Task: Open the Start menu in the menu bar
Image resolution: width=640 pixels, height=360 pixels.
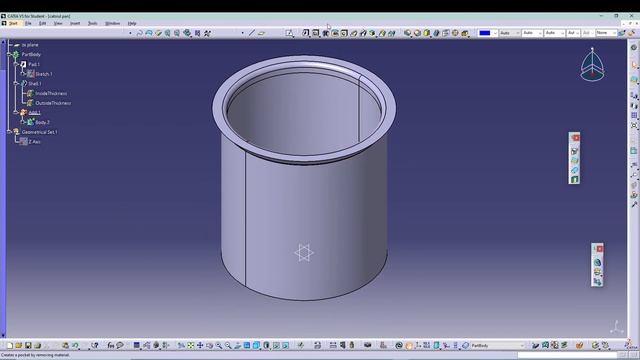Action: point(13,23)
